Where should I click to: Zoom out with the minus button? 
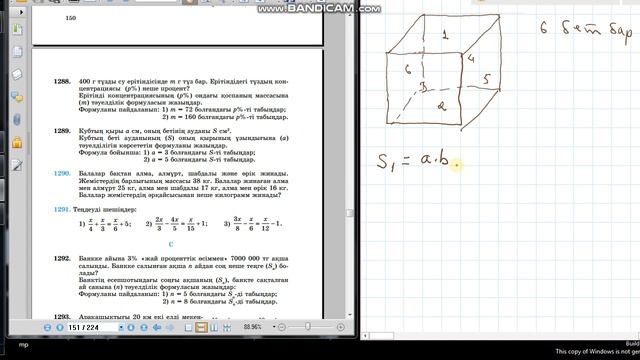(282, 327)
